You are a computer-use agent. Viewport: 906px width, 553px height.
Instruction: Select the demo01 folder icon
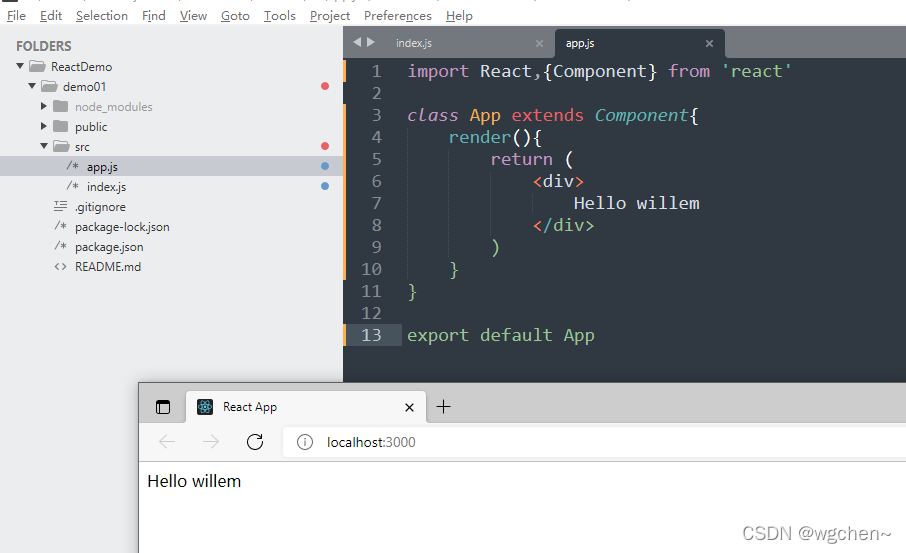pos(49,87)
